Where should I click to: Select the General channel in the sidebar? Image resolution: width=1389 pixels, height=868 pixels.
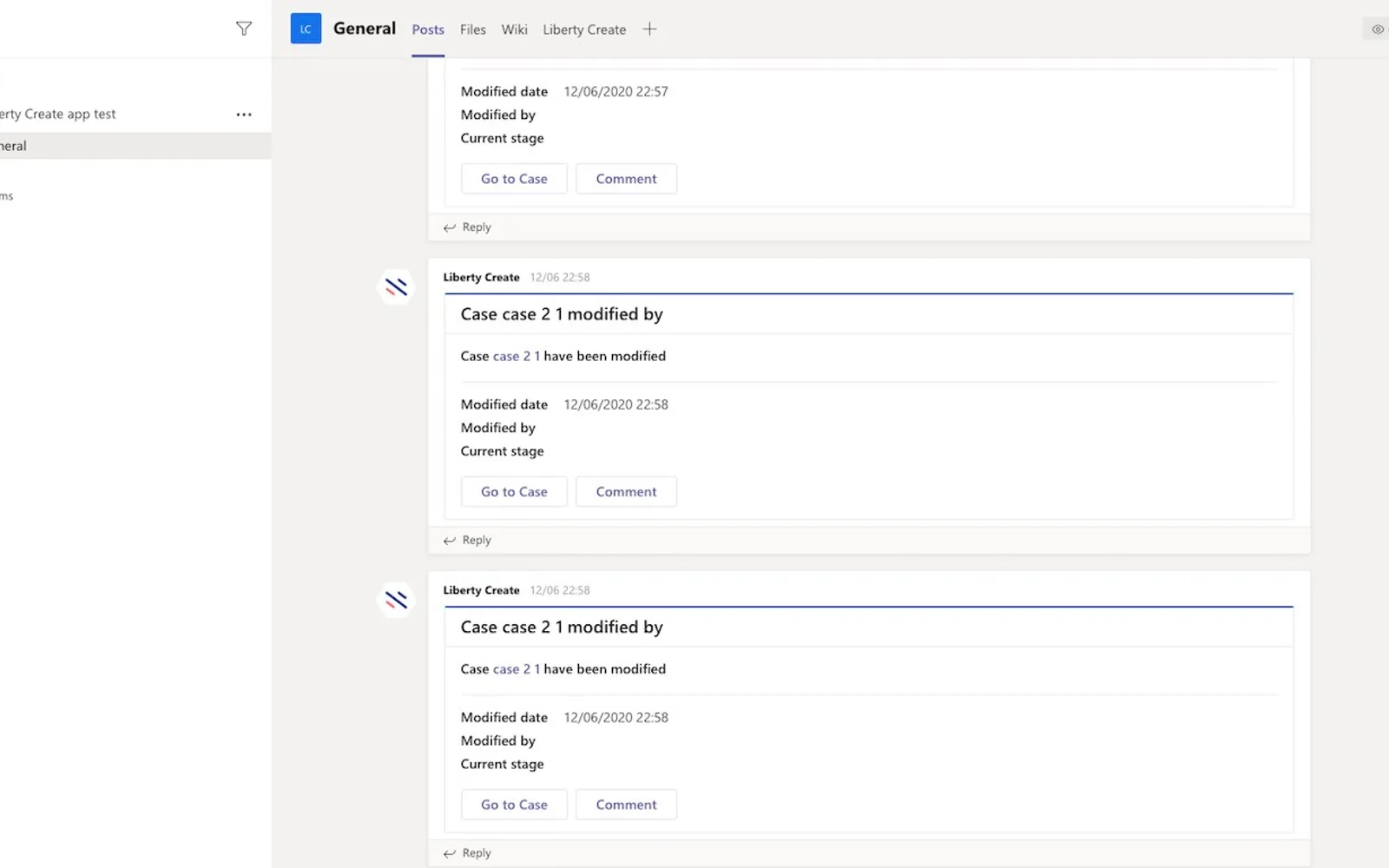(135, 146)
